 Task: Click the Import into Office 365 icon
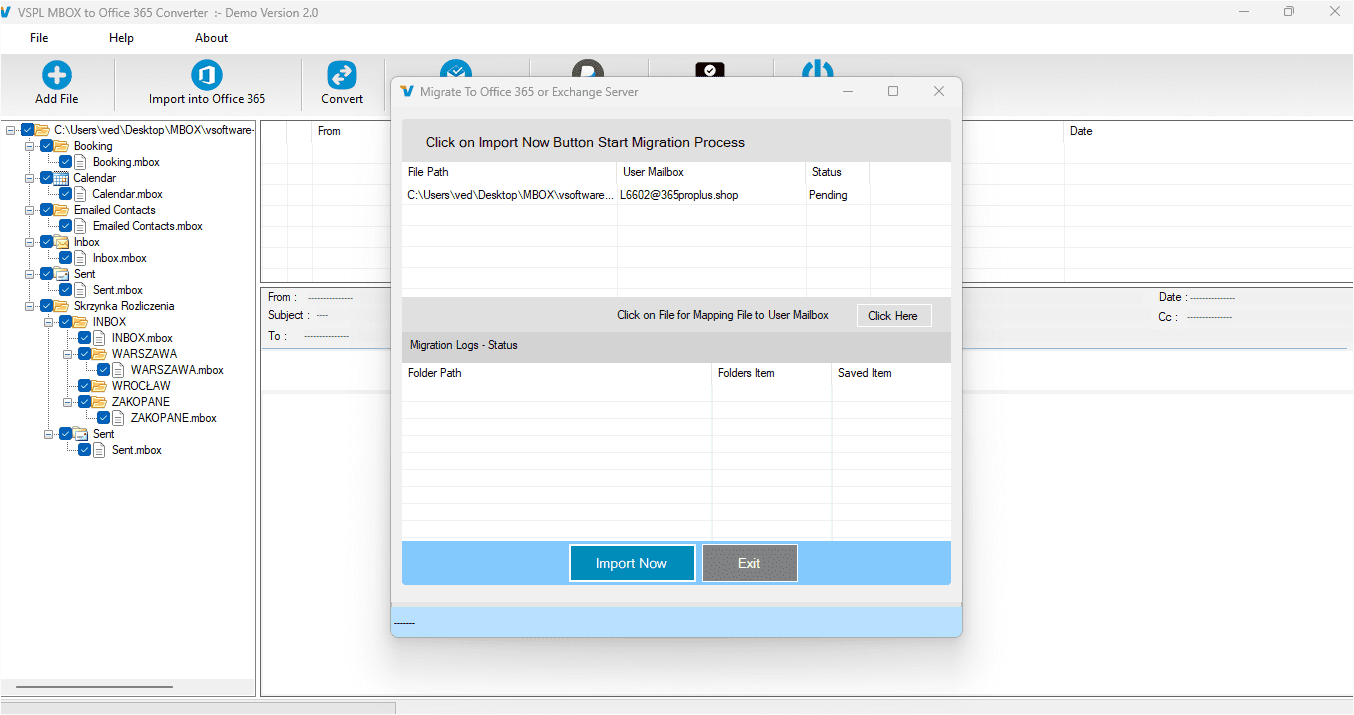[x=207, y=75]
